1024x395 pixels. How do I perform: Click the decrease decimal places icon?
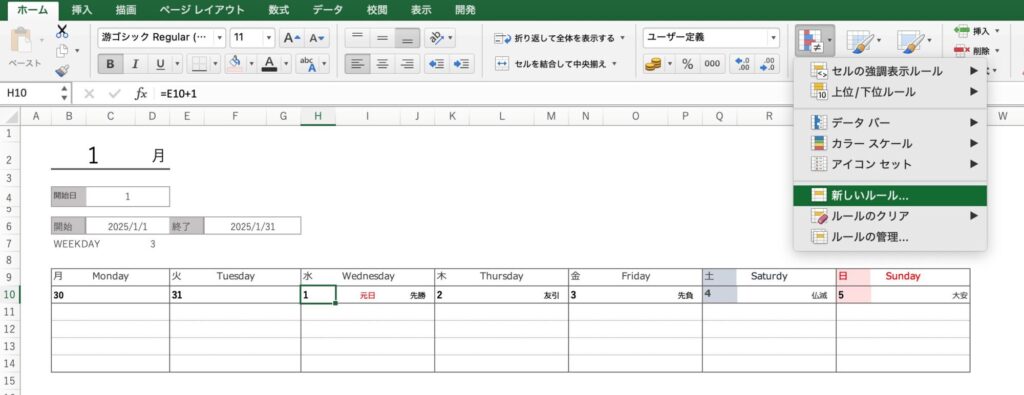(x=768, y=64)
